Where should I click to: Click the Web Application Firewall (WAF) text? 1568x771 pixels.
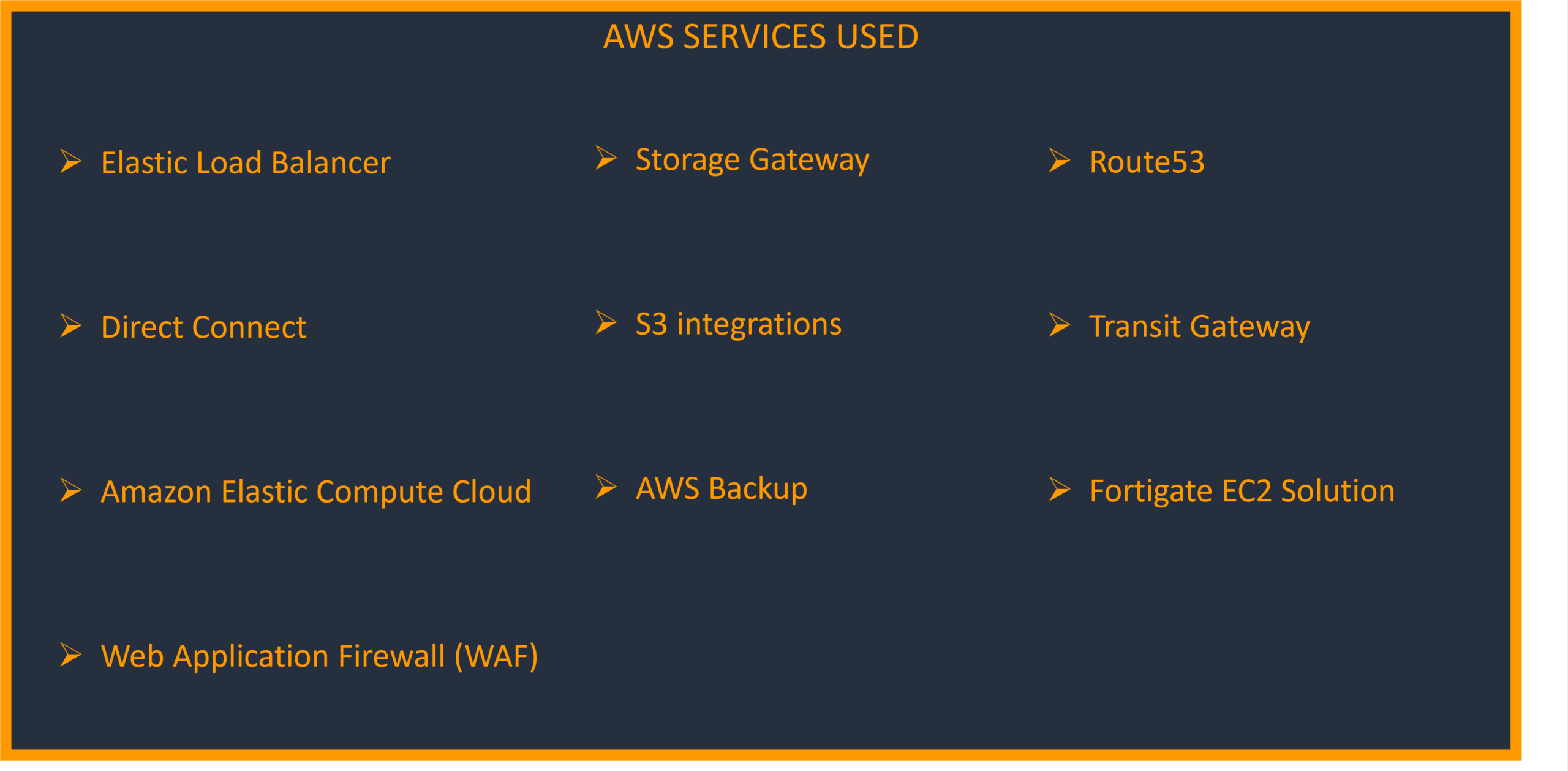(x=319, y=656)
